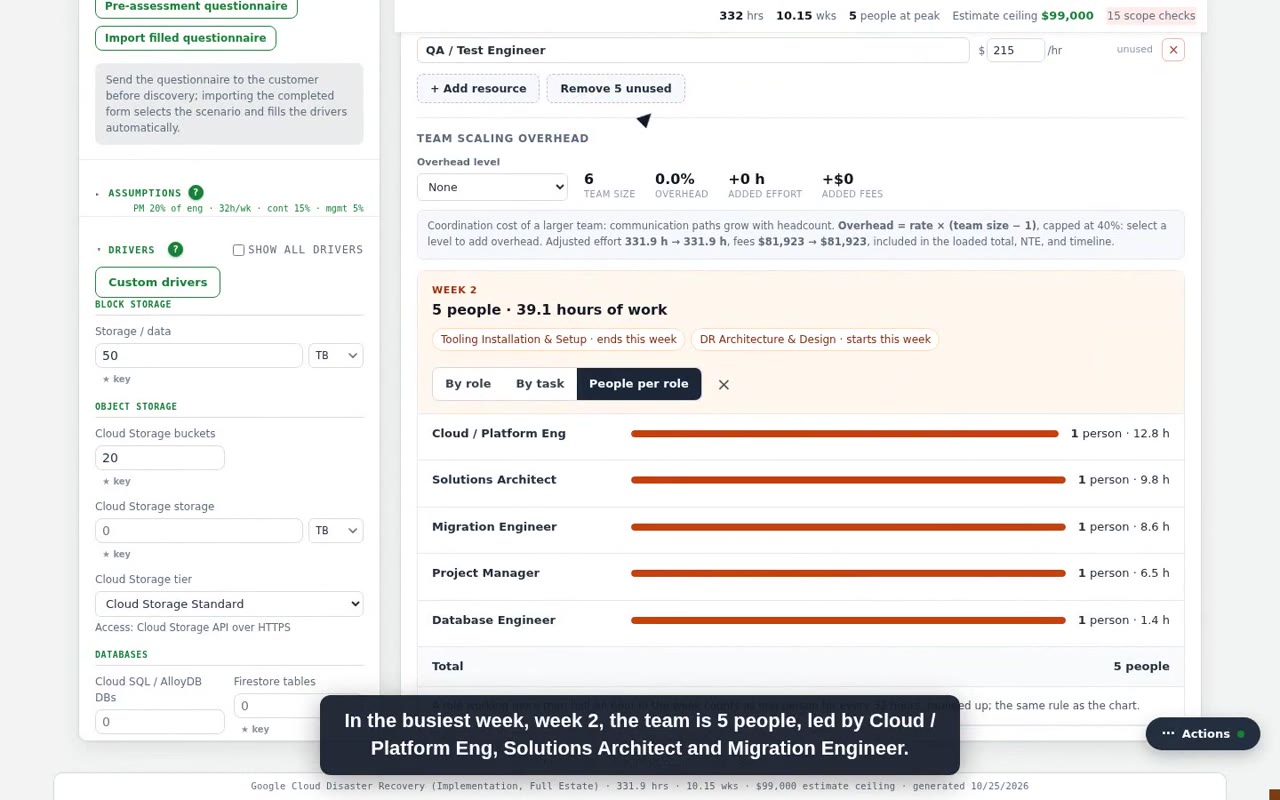Edit the Cloud SQL / AlloyDB DBs field
The height and width of the screenshot is (800, 1280).
160,722
